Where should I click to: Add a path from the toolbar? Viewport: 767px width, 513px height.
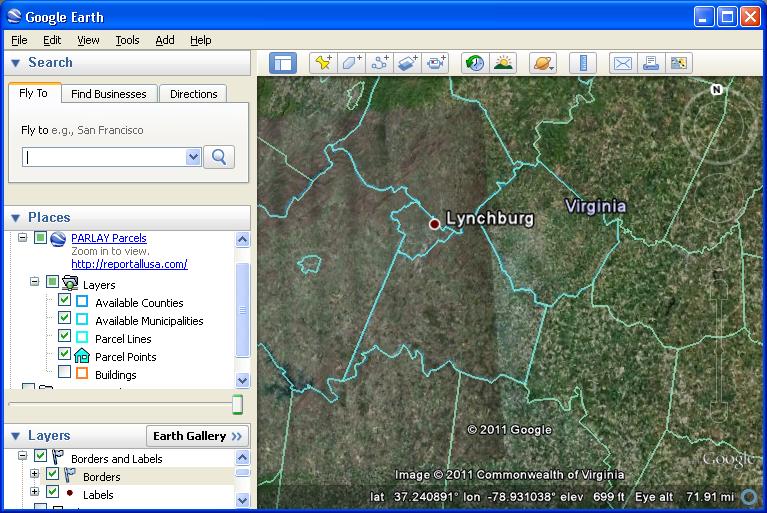tap(379, 63)
